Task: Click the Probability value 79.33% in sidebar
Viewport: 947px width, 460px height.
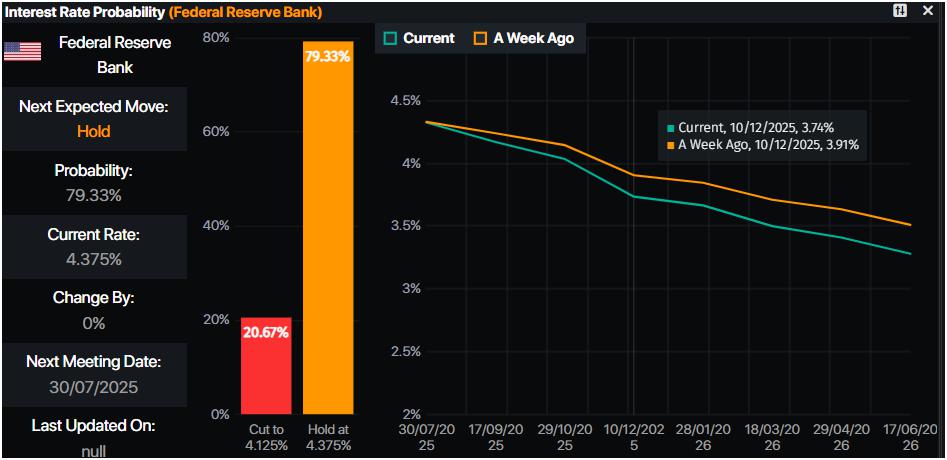Action: tap(94, 196)
